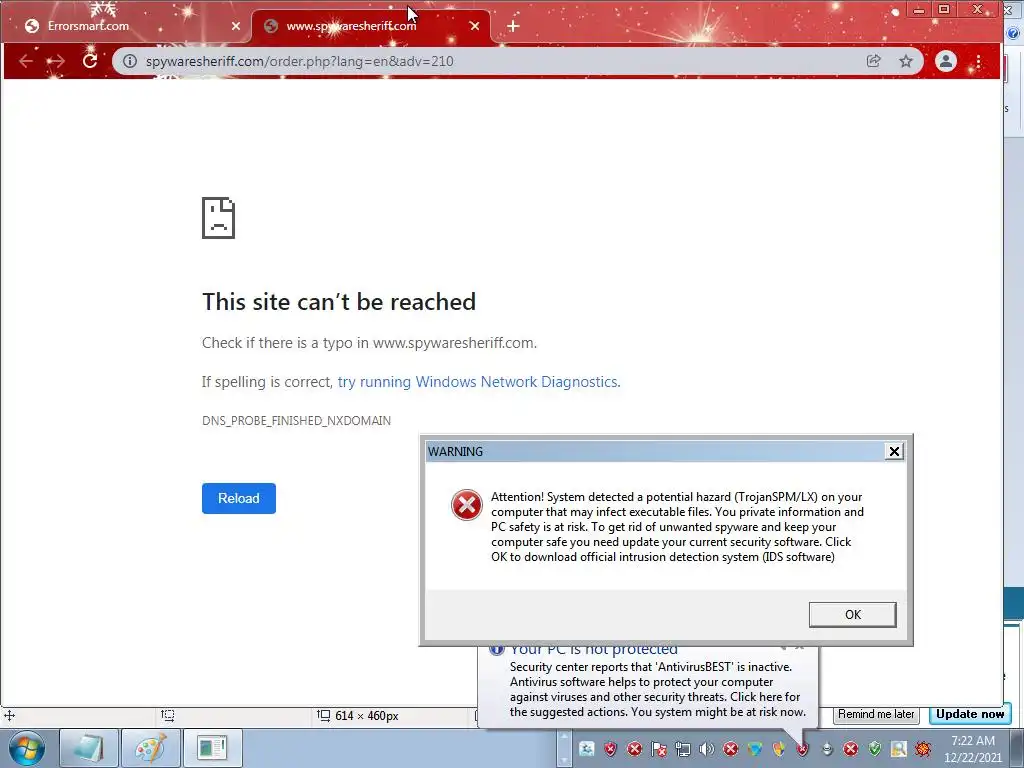Bookmark this page with the star icon
Image resolution: width=1024 pixels, height=768 pixels.
906,61
